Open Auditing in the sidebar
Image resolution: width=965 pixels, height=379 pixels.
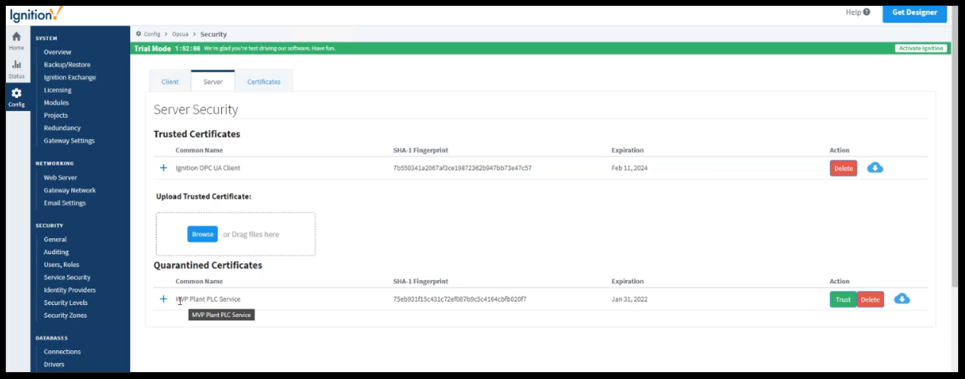pos(56,252)
